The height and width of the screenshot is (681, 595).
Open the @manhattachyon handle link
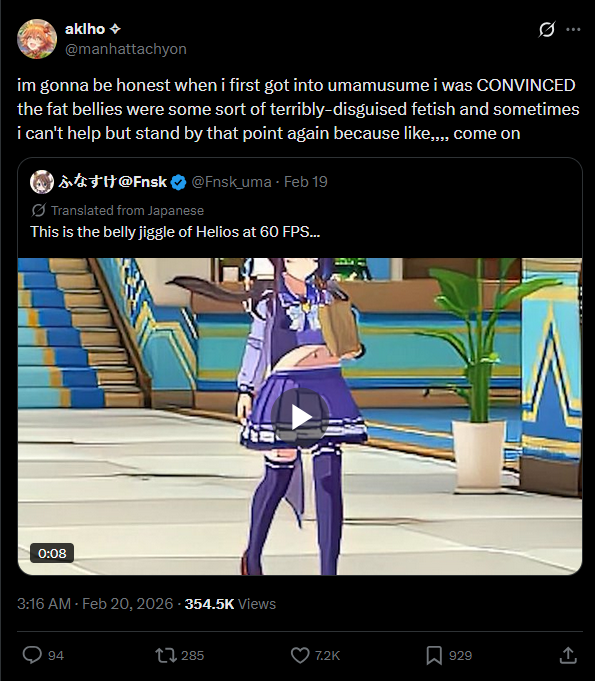click(x=126, y=49)
